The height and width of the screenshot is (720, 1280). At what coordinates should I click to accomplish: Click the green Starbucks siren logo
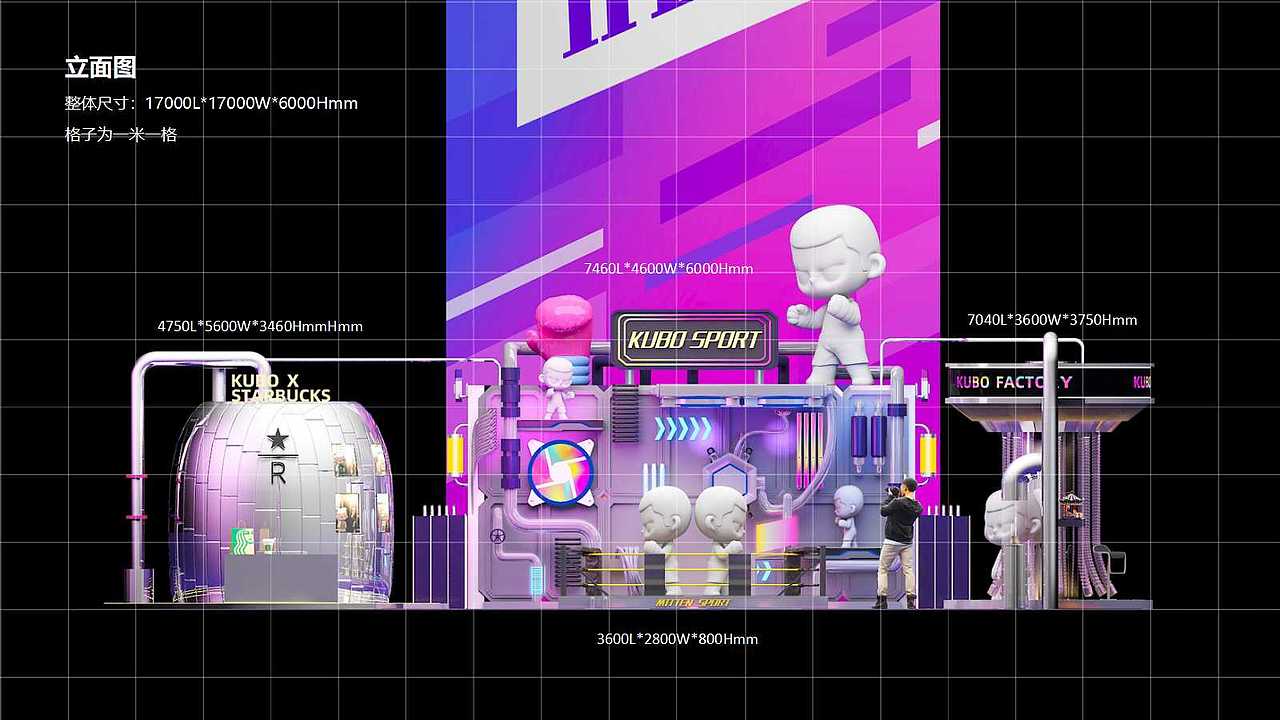[x=243, y=541]
